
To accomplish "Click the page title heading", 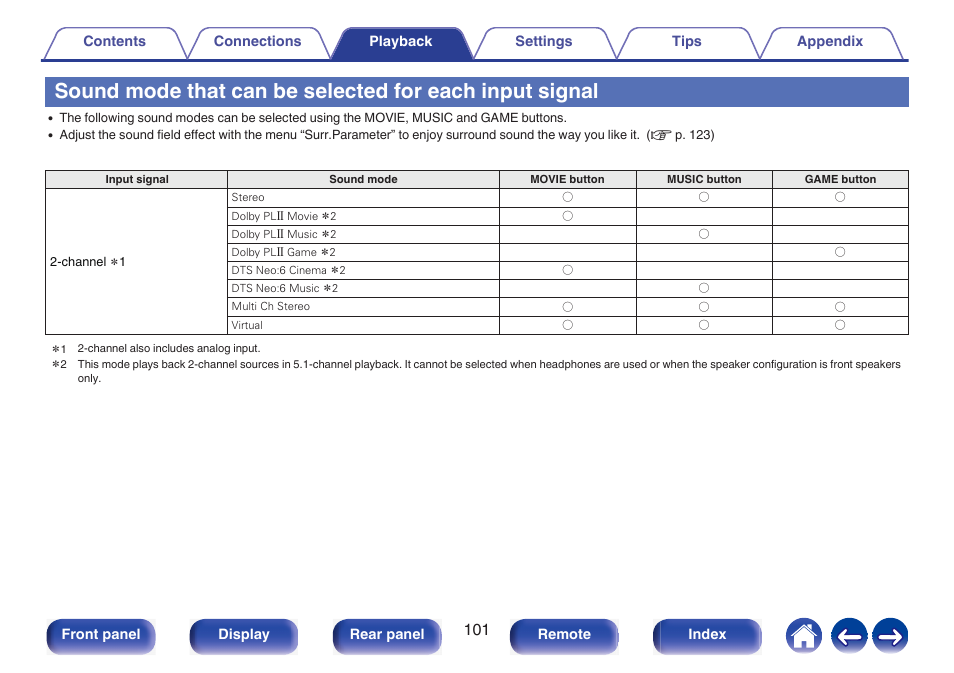I will tap(326, 91).
